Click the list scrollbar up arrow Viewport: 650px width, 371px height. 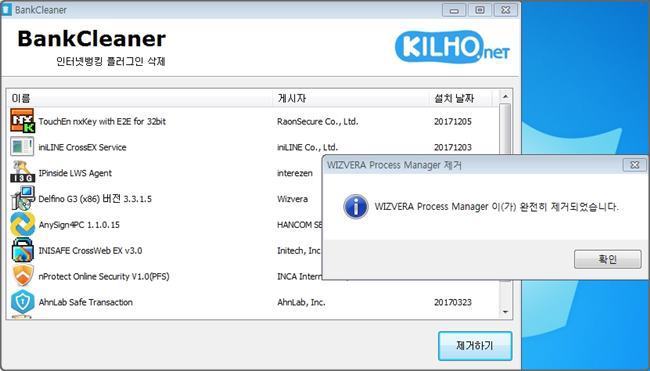(x=505, y=96)
